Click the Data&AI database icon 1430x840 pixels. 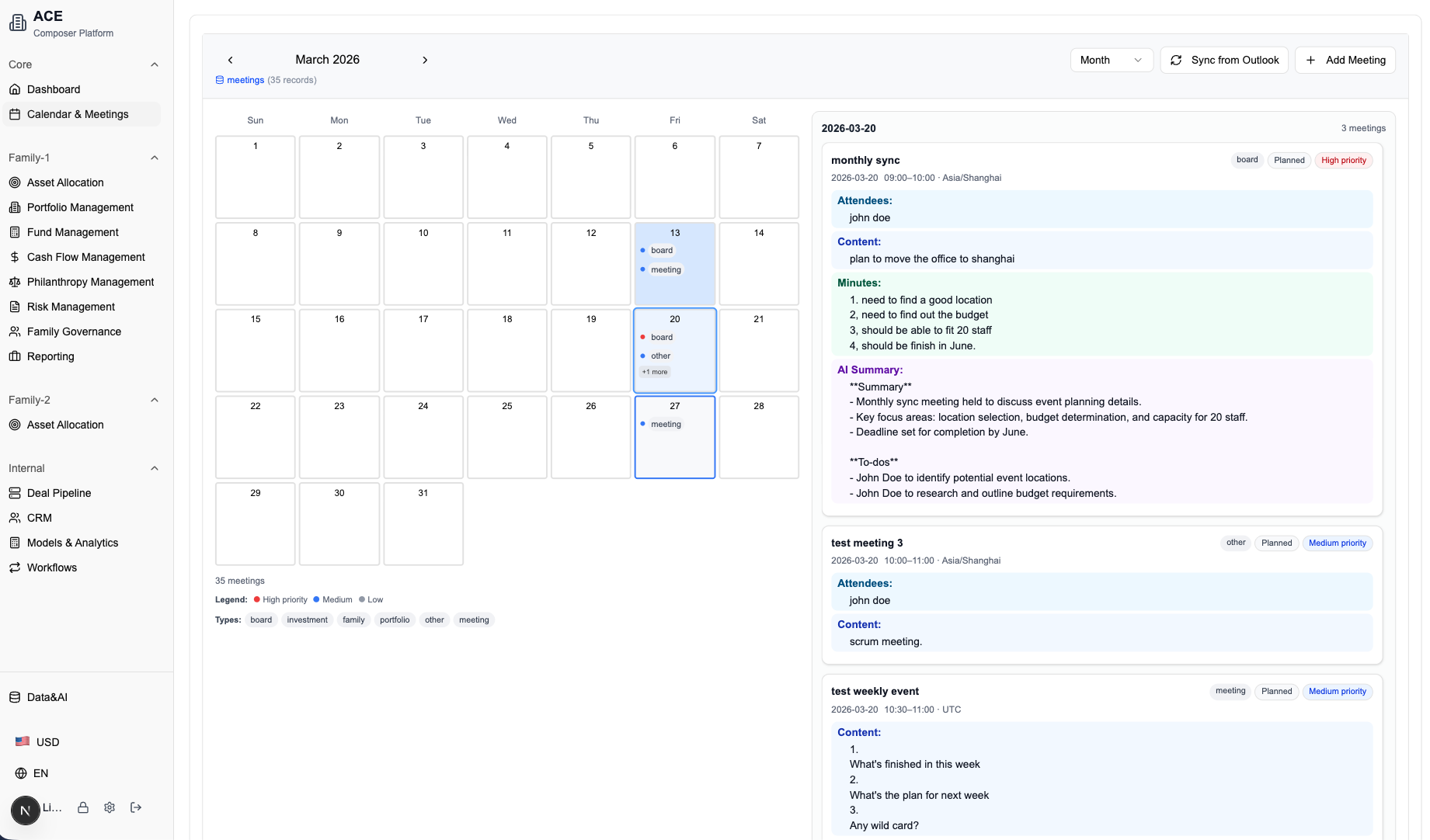pyautogui.click(x=15, y=697)
